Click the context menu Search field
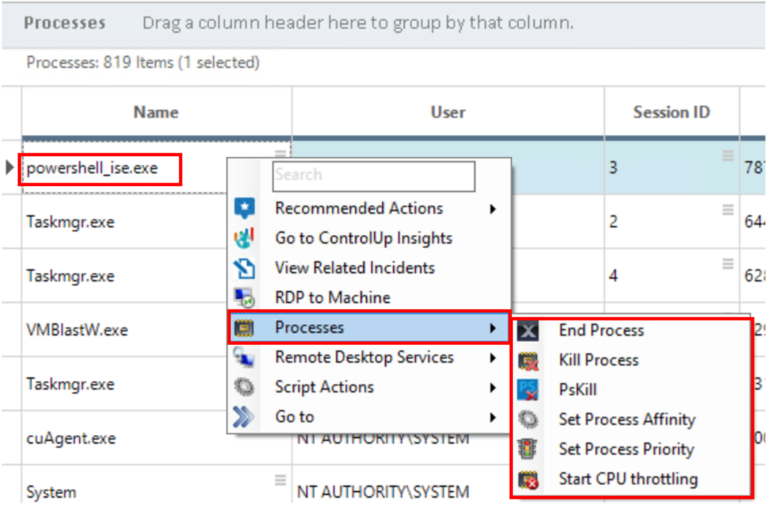 coord(374,175)
